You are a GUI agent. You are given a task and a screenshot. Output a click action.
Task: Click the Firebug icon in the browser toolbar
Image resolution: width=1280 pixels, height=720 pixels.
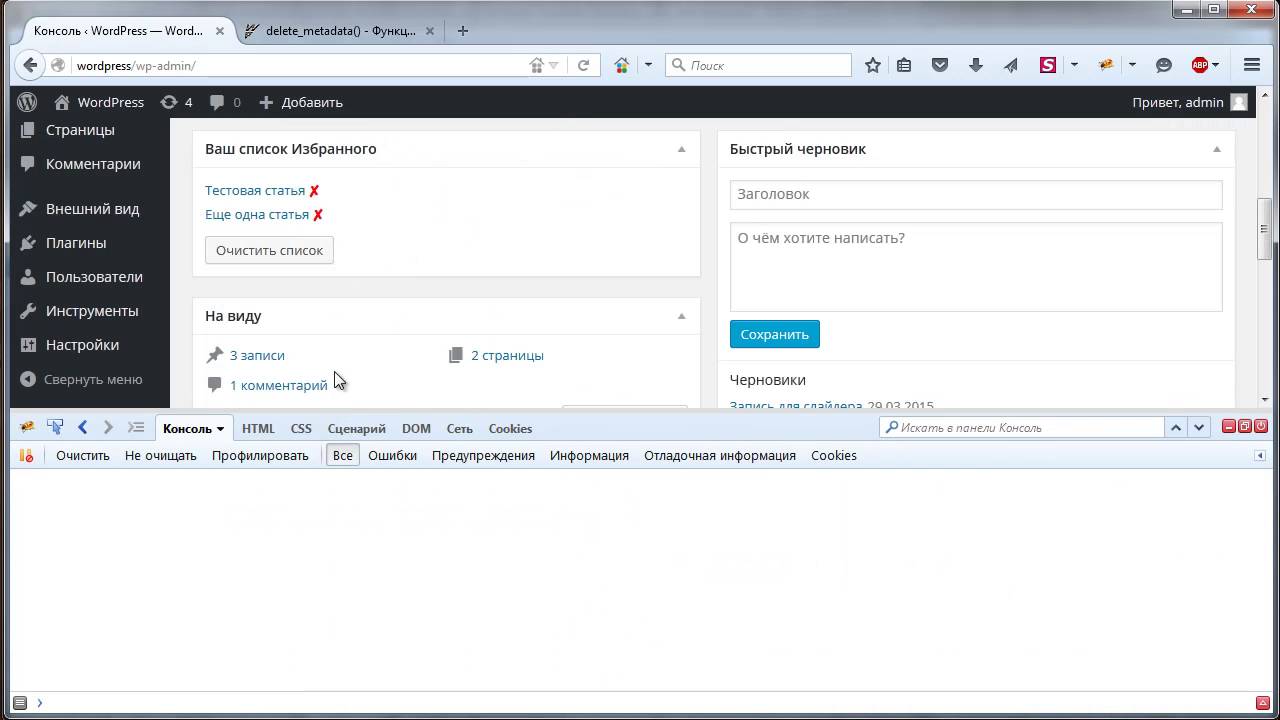click(1106, 65)
